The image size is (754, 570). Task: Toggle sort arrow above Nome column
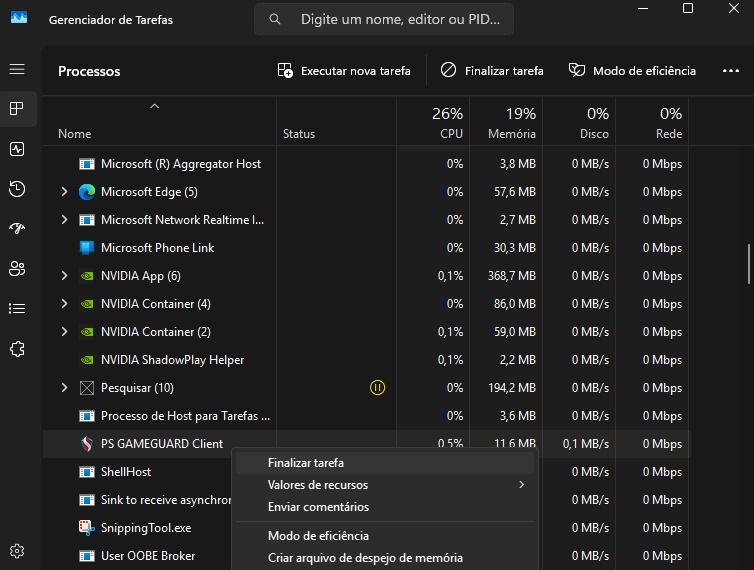click(154, 106)
